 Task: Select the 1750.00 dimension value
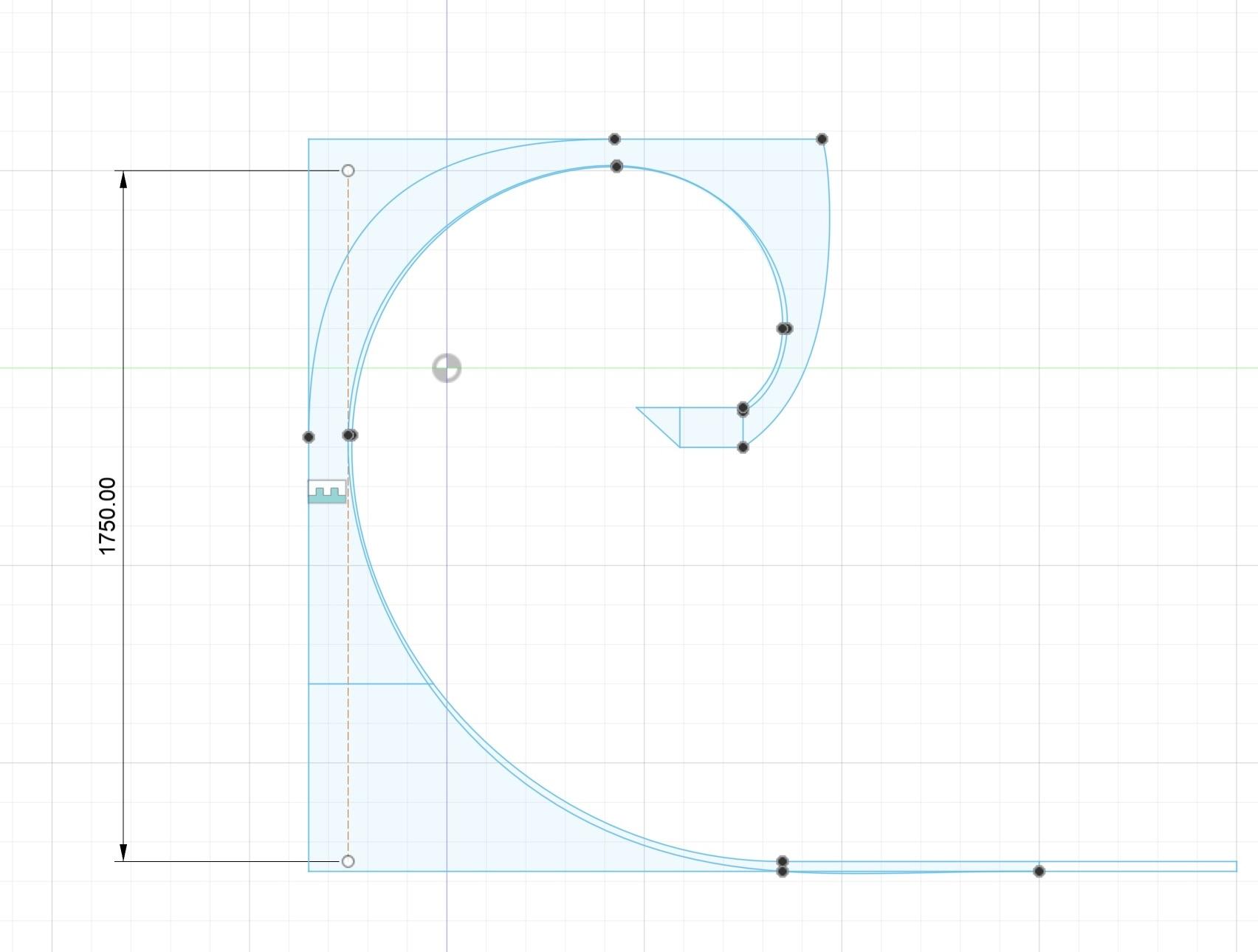coord(107,516)
